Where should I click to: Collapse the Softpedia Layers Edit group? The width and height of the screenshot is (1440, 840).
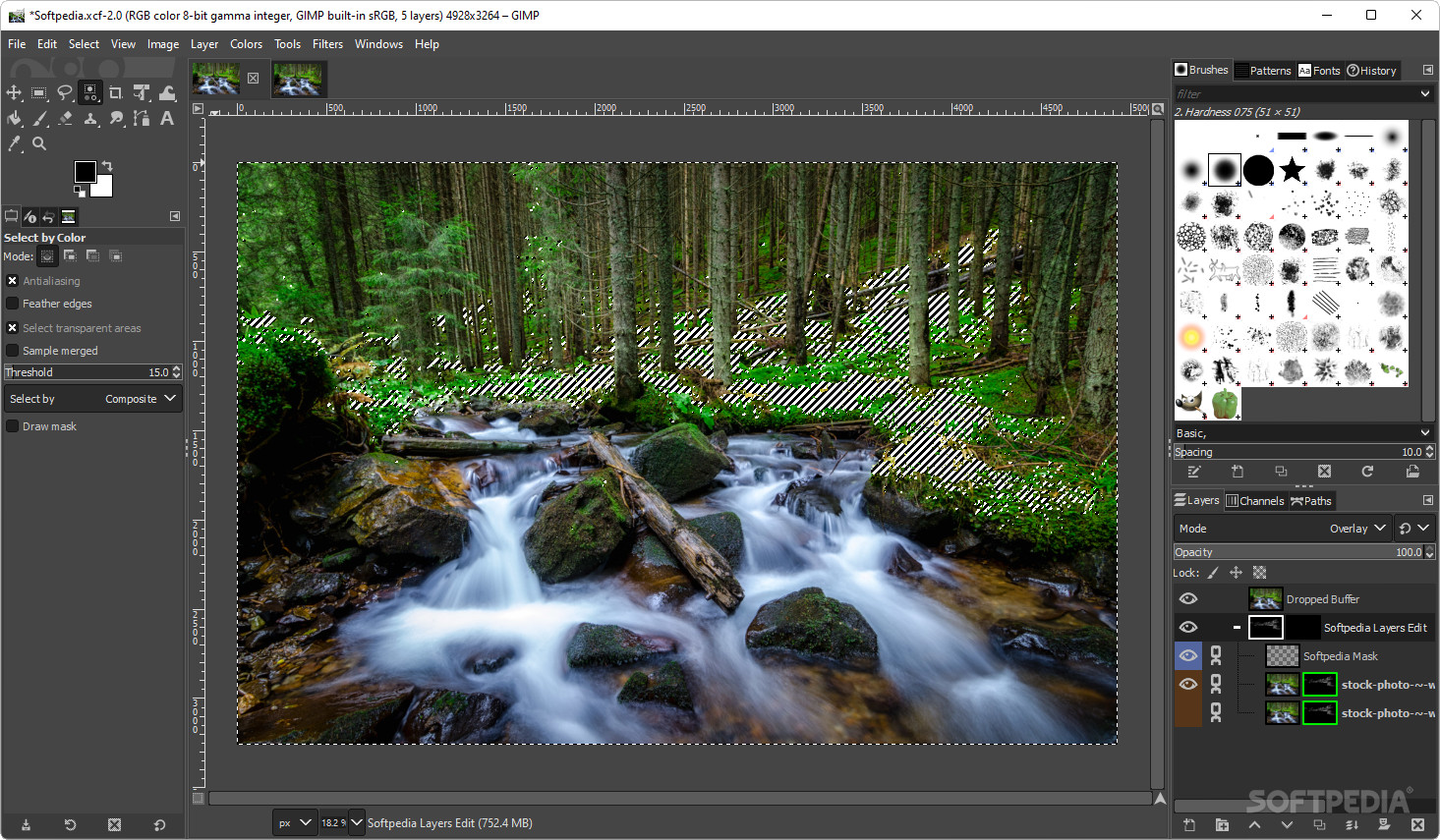(1237, 628)
